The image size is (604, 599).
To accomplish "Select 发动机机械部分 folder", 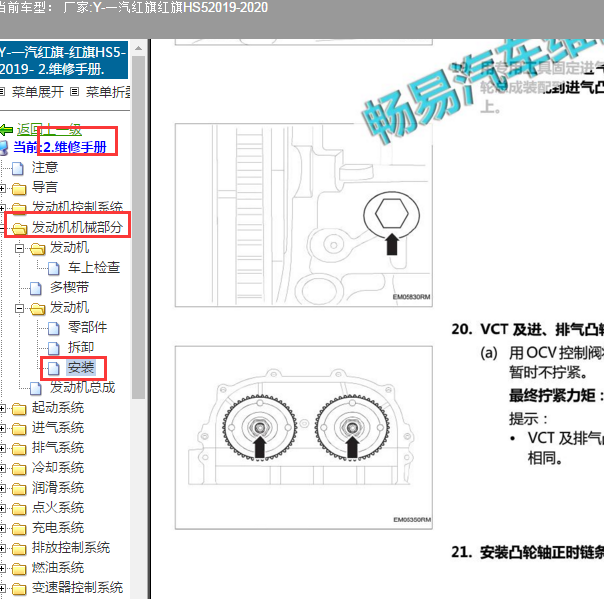I will tap(77, 227).
